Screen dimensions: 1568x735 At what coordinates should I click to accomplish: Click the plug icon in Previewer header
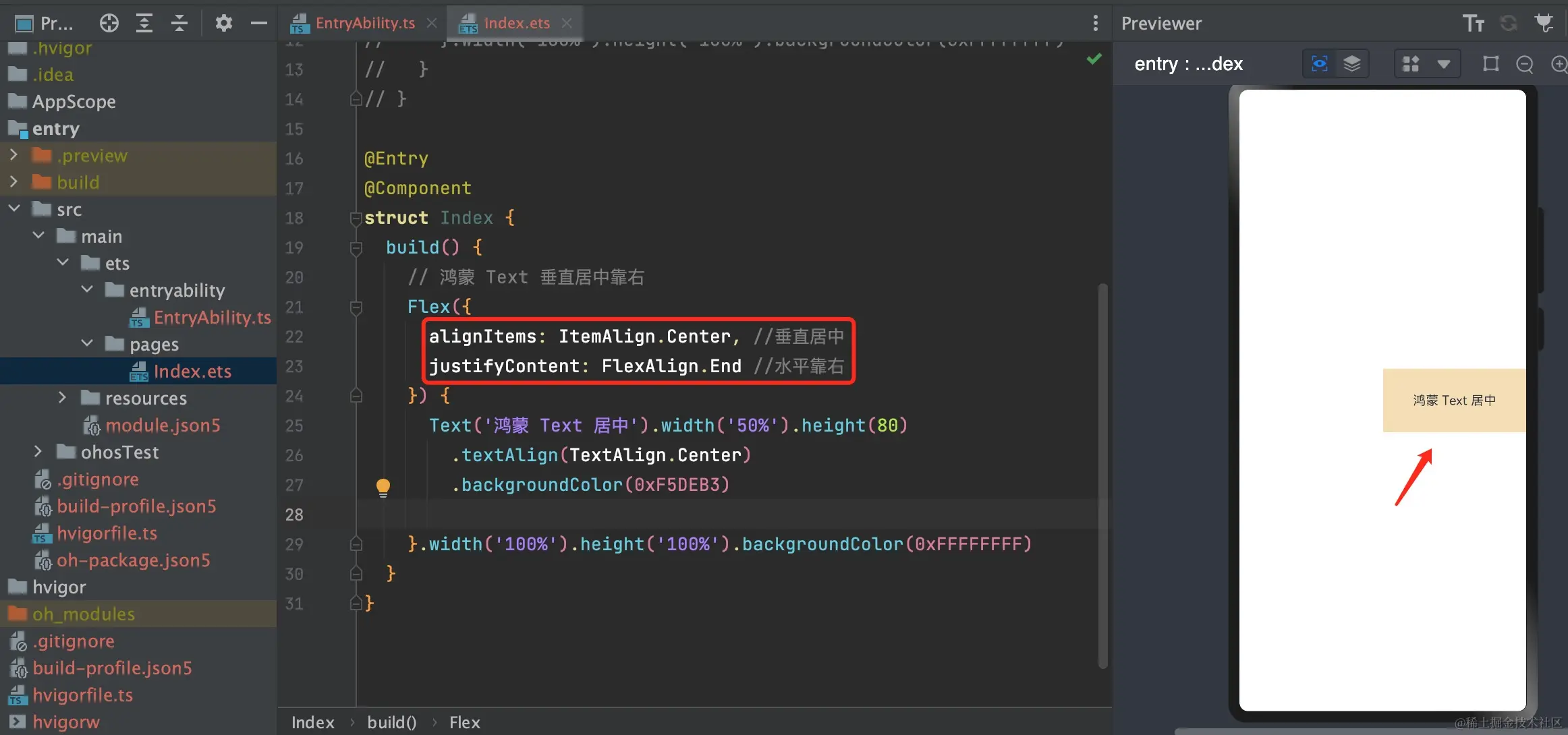click(x=1544, y=24)
